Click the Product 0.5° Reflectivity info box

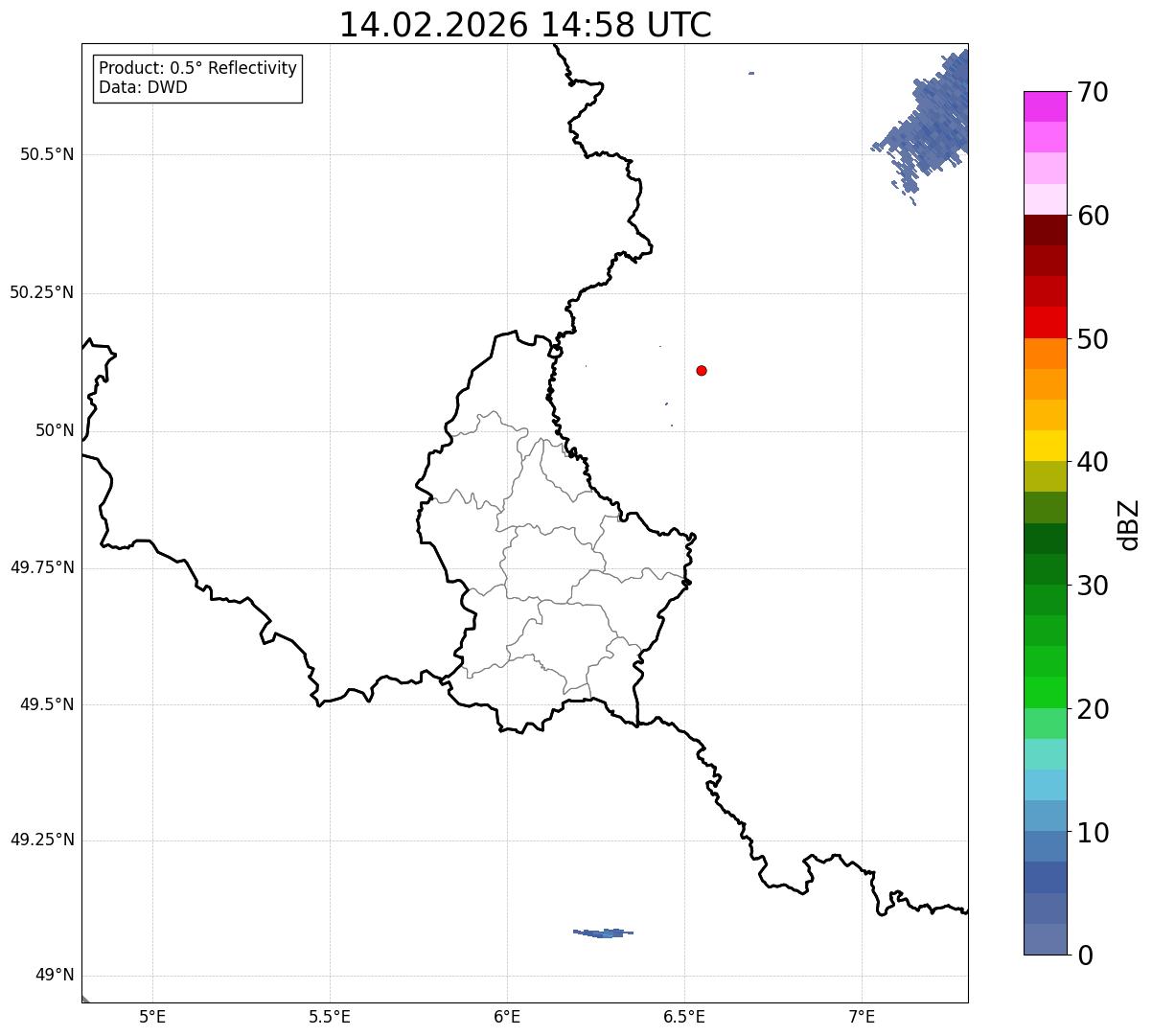(x=197, y=79)
